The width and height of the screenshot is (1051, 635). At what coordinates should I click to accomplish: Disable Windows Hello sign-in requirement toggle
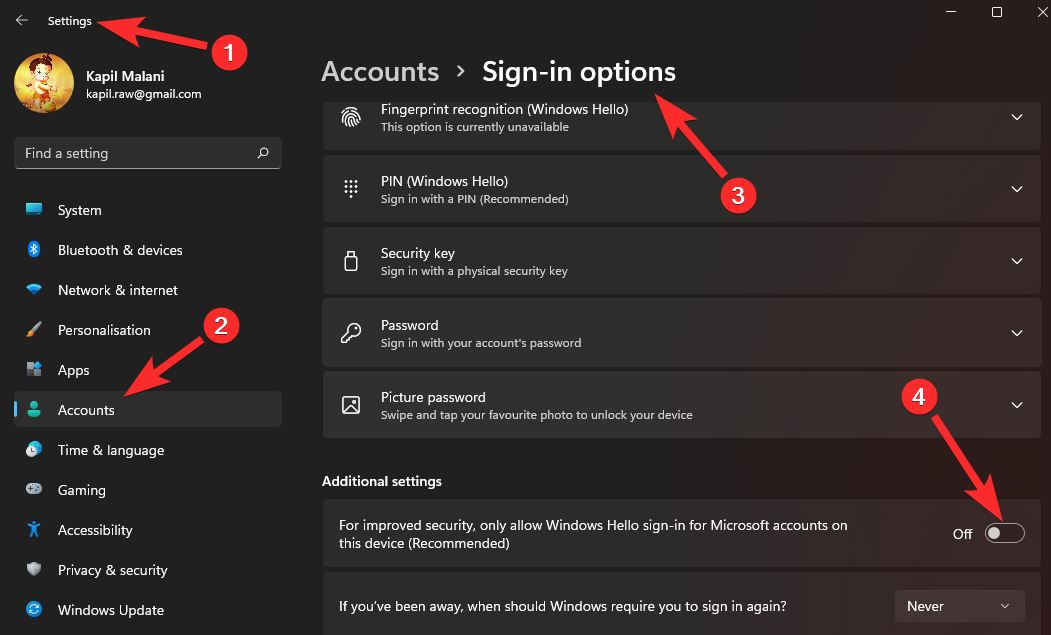tap(1004, 533)
